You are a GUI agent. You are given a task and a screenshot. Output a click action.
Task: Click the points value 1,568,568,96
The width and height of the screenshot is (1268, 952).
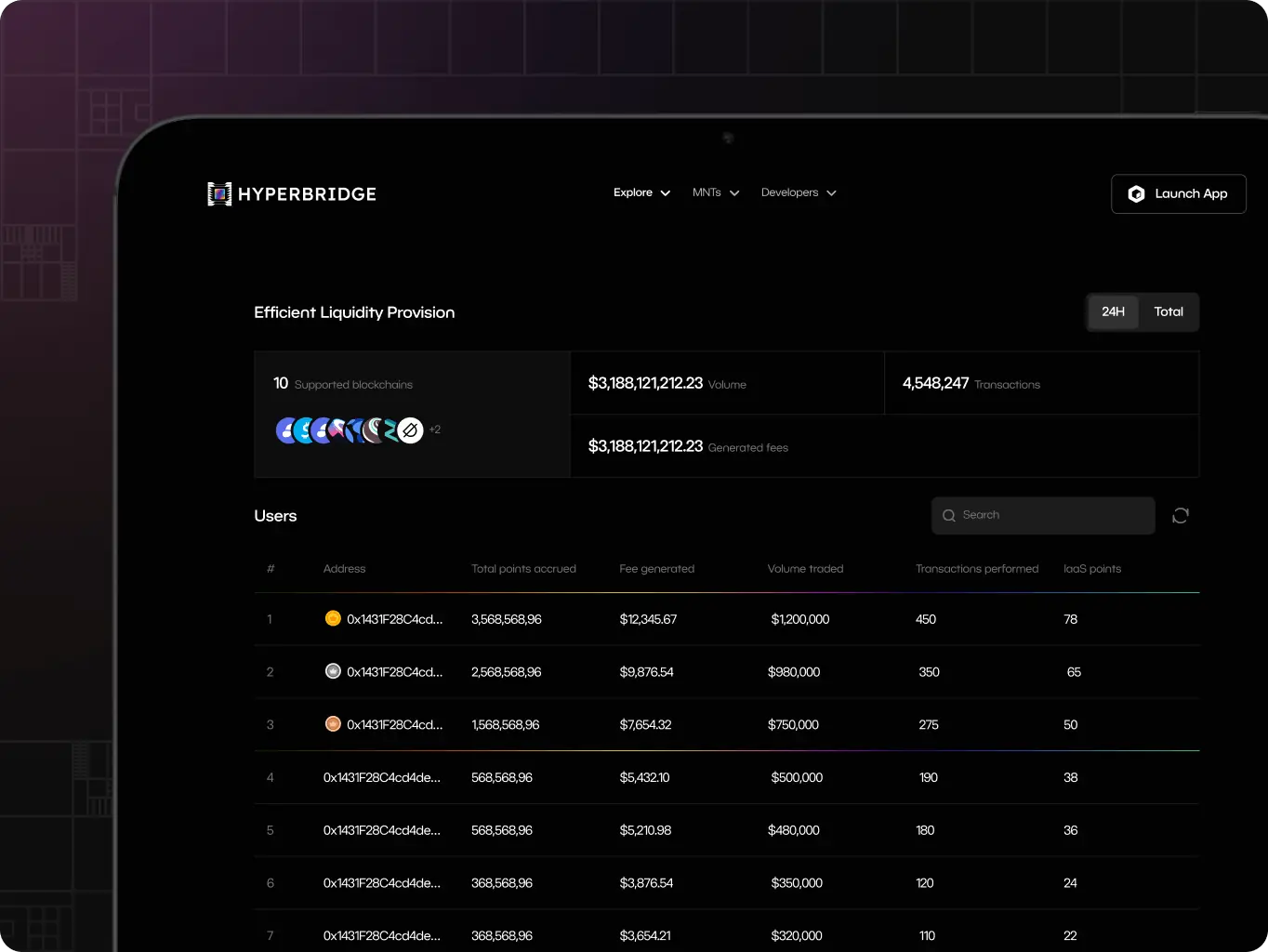point(506,724)
